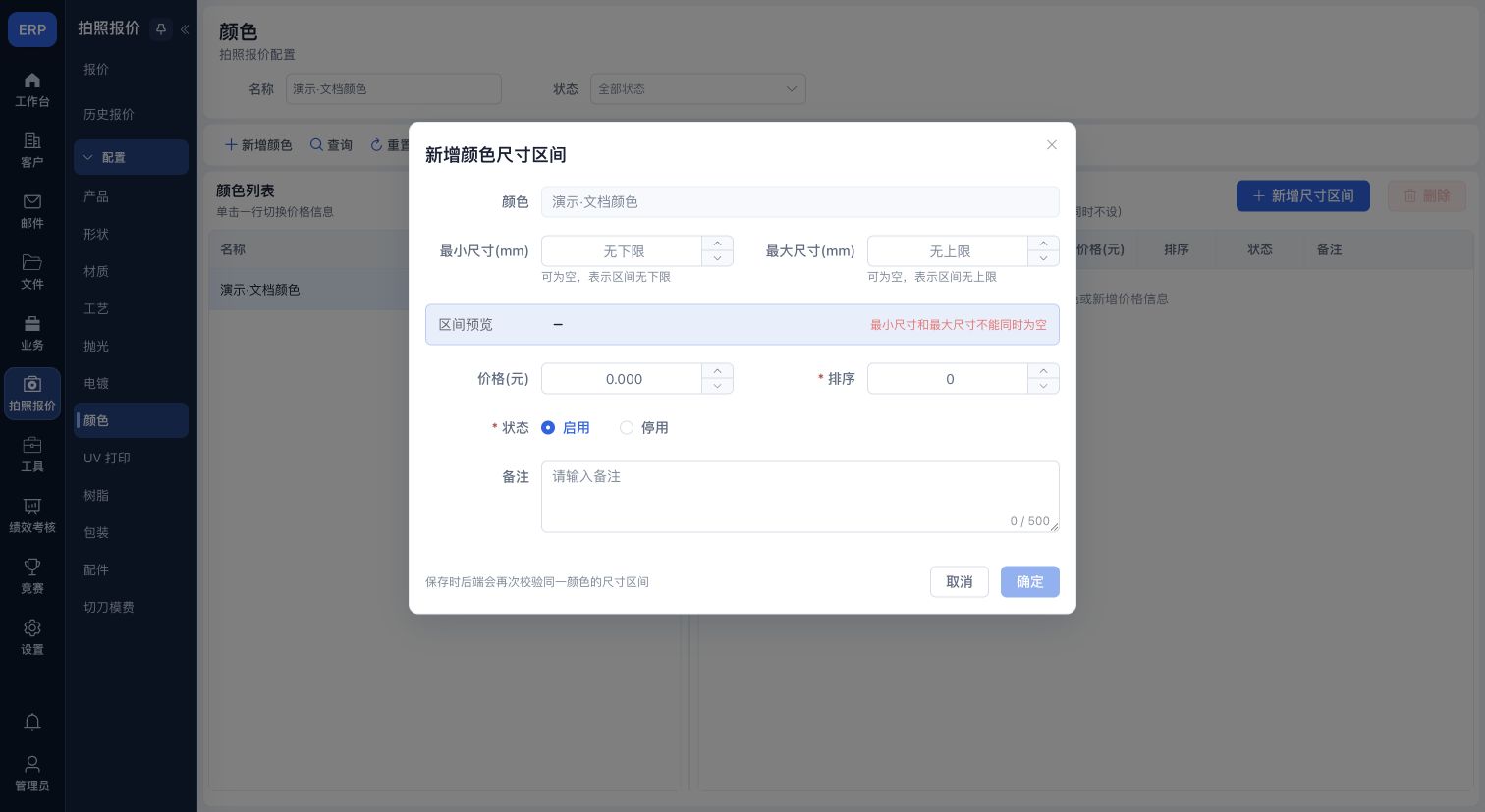Focus the 最大尺寸(mm) input field

coord(948,251)
